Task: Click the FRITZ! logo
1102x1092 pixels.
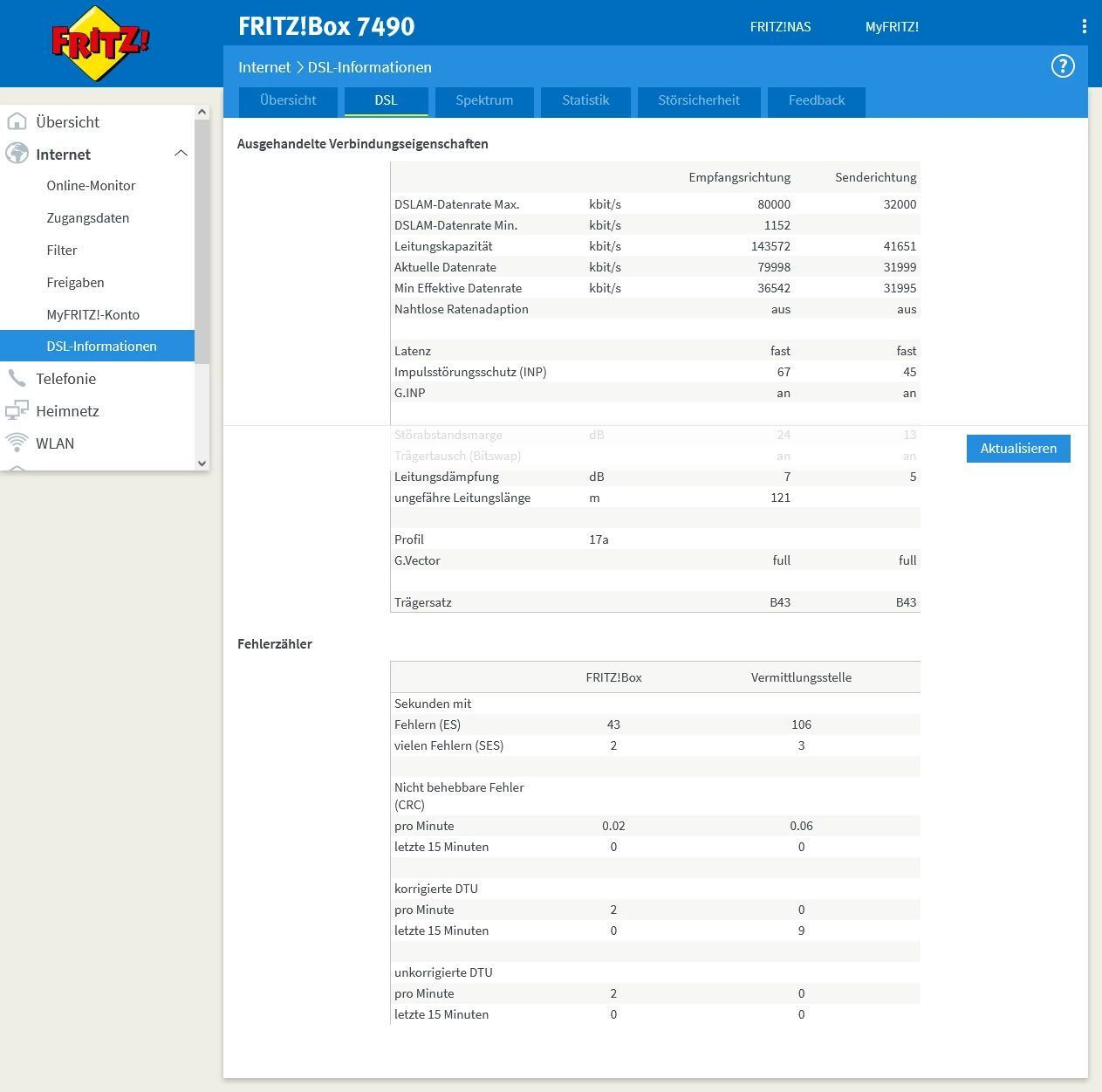Action: tap(99, 44)
